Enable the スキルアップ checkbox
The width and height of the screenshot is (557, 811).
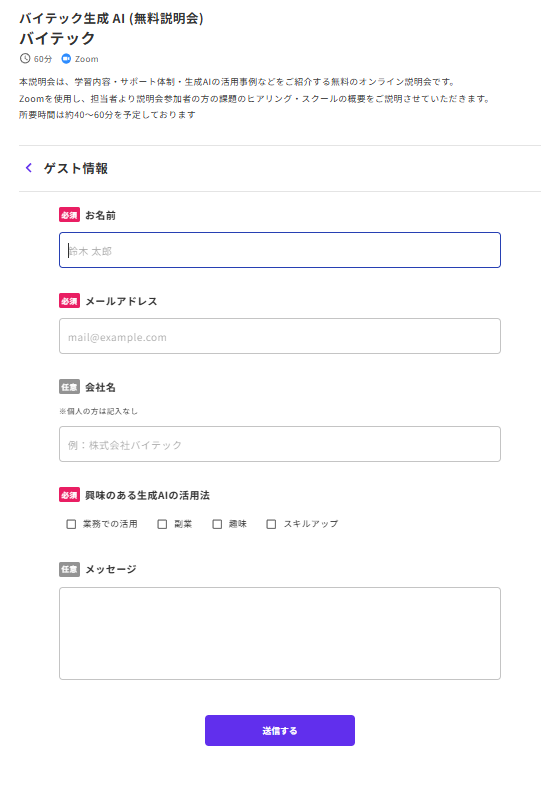[271, 524]
